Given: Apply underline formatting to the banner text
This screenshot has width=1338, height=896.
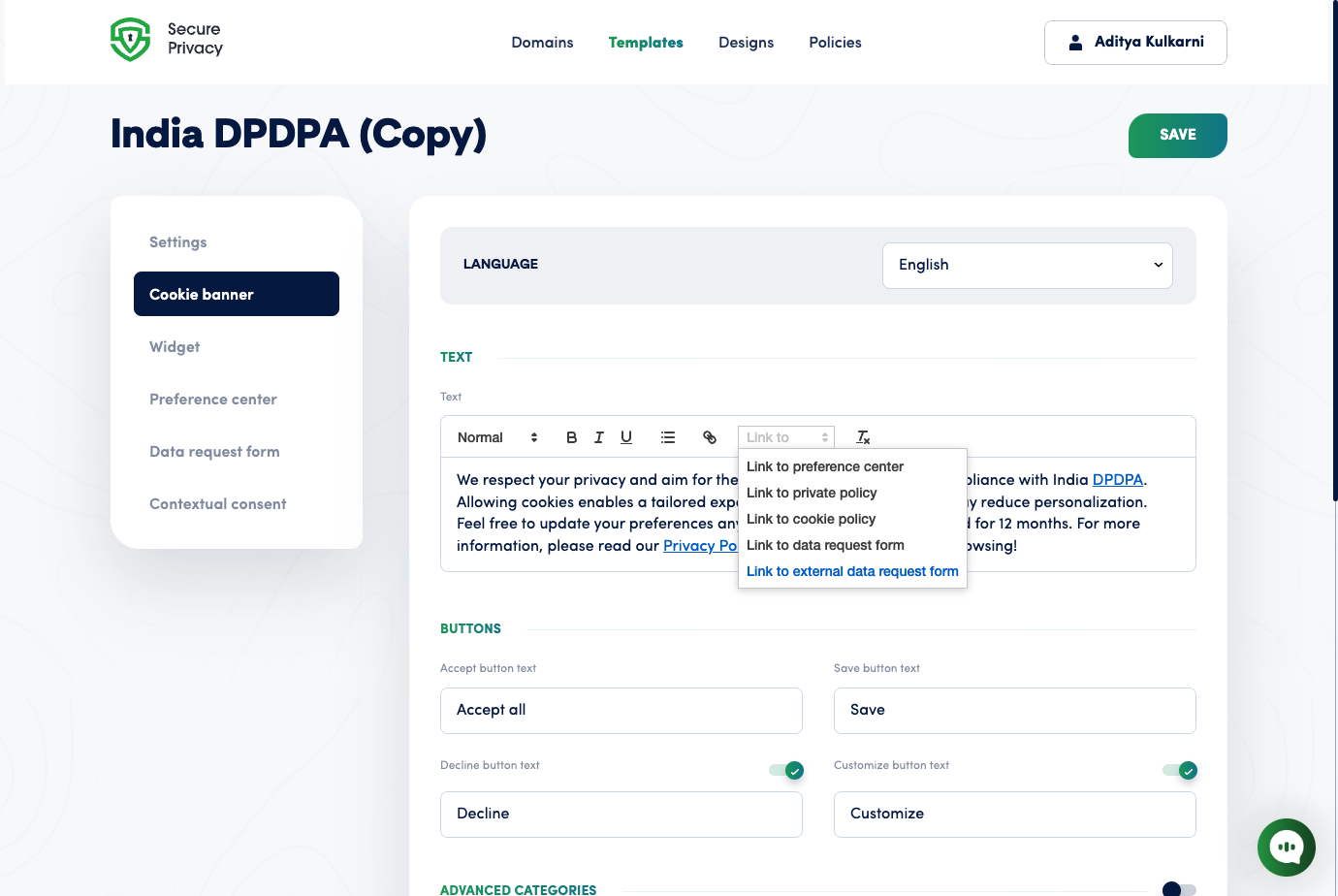Looking at the screenshot, I should [625, 437].
